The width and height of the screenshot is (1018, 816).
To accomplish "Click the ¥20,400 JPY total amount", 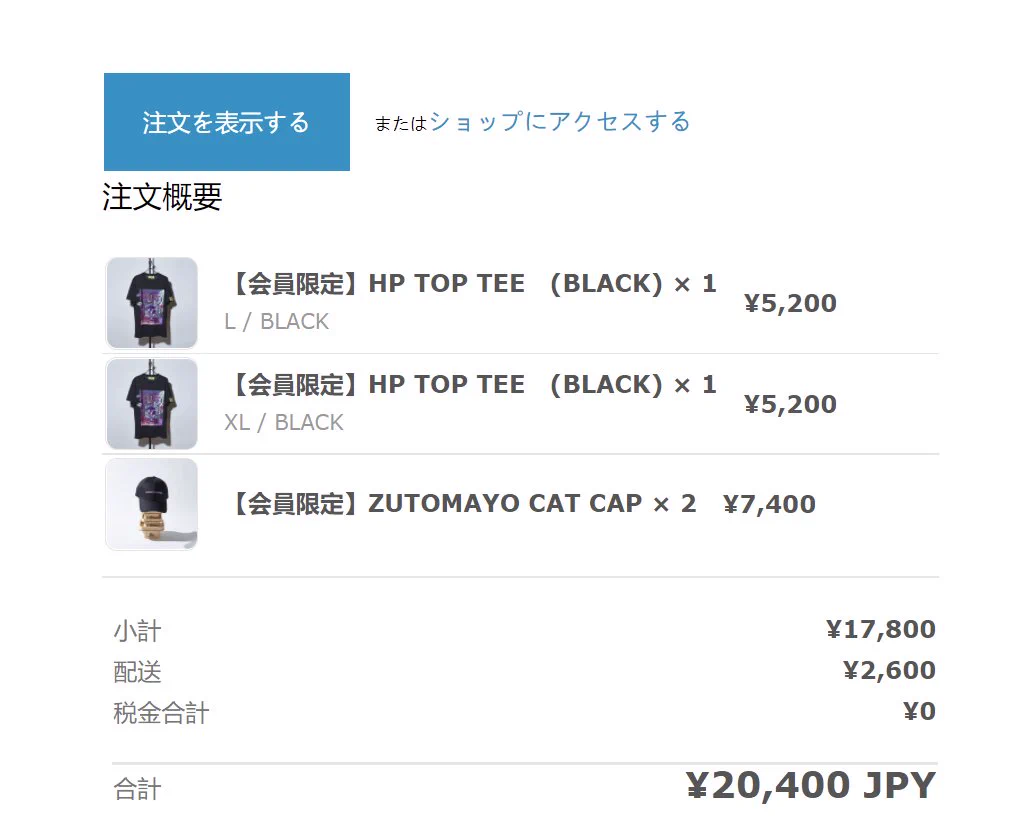I will point(811,785).
